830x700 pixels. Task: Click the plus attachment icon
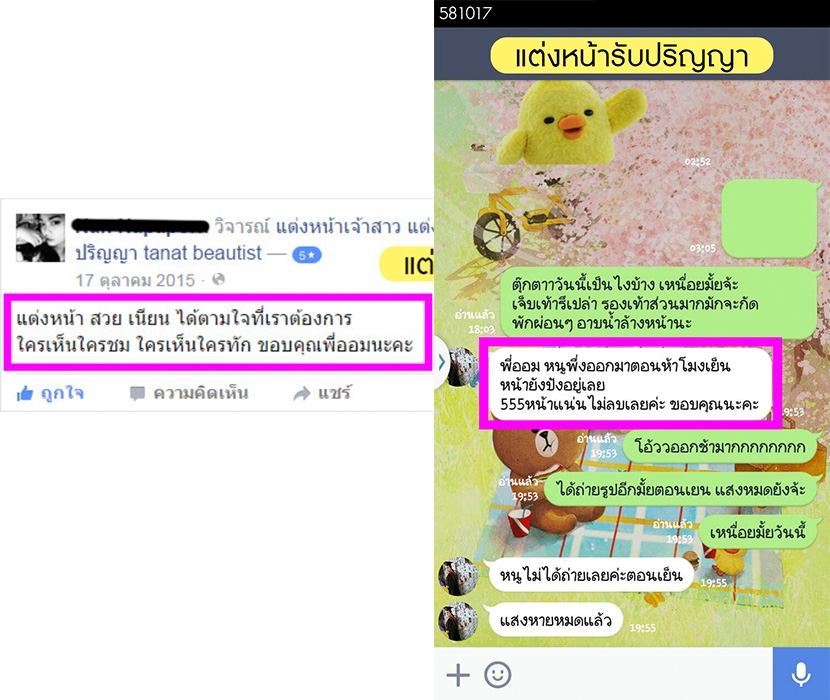458,675
